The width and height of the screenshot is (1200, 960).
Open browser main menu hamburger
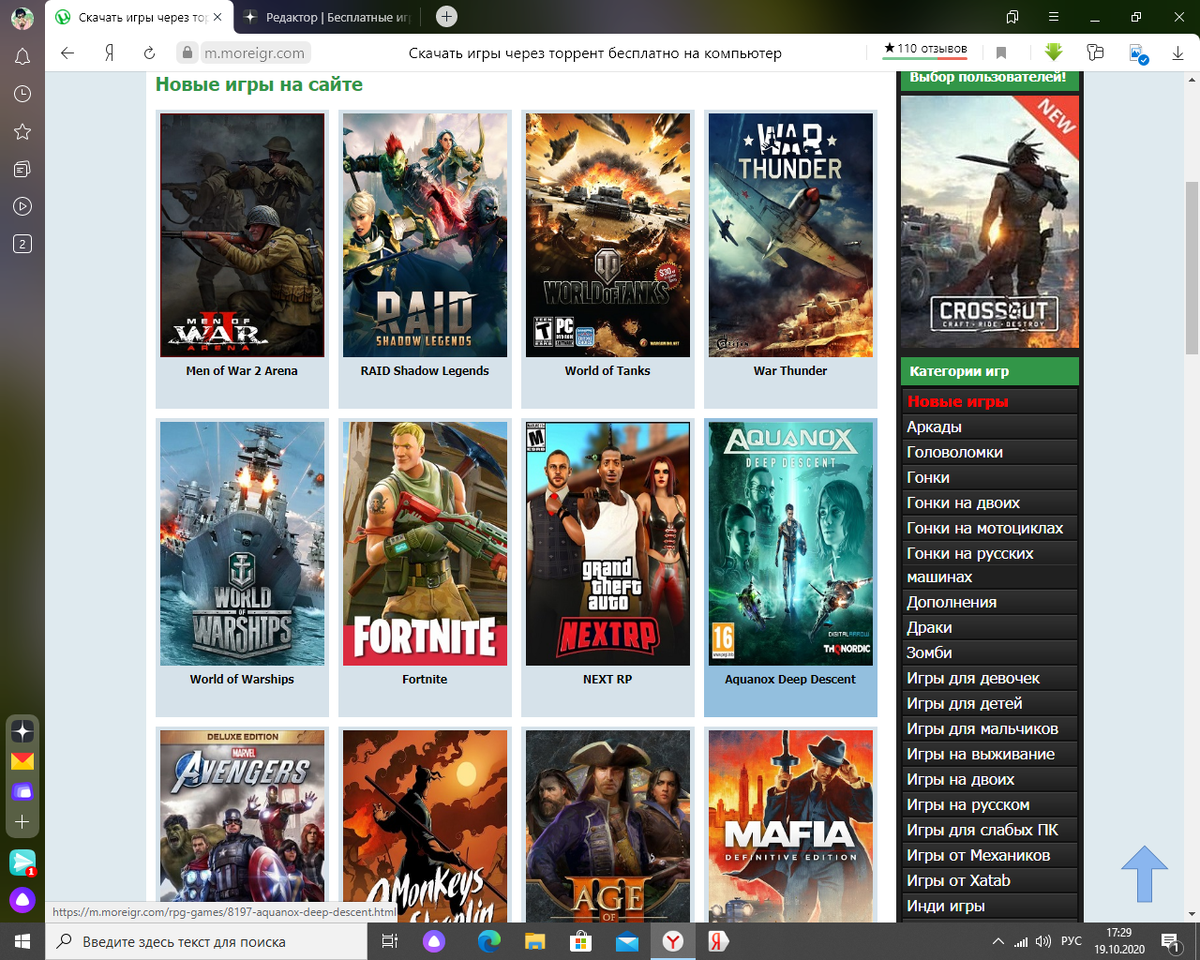(x=1054, y=17)
